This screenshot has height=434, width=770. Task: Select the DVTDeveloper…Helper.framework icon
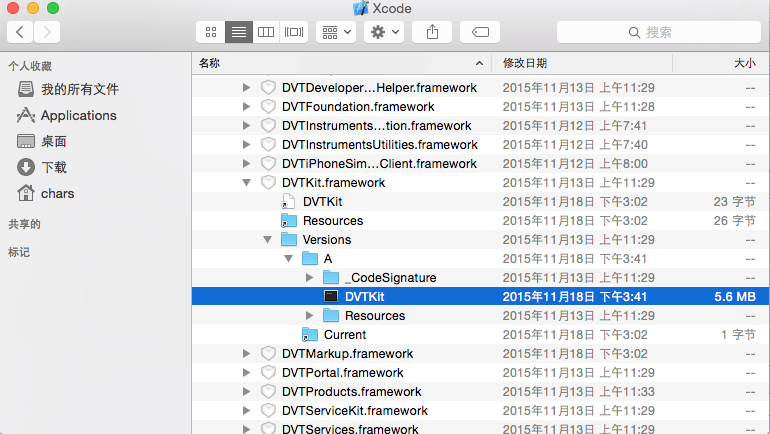coord(268,87)
